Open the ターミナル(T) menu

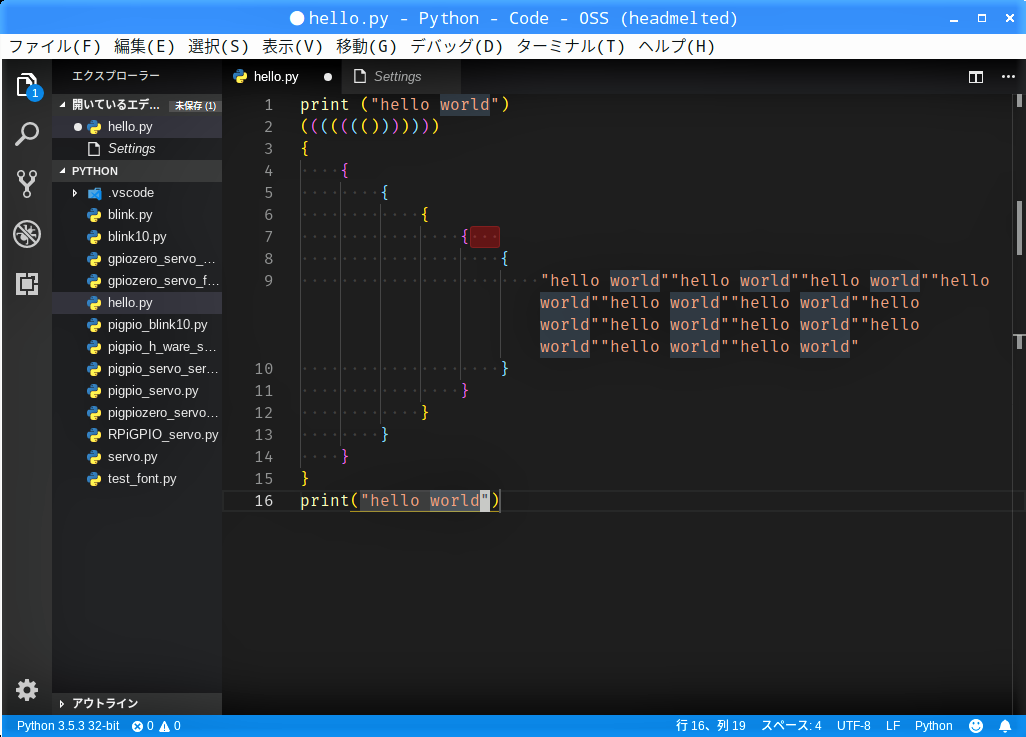click(571, 46)
